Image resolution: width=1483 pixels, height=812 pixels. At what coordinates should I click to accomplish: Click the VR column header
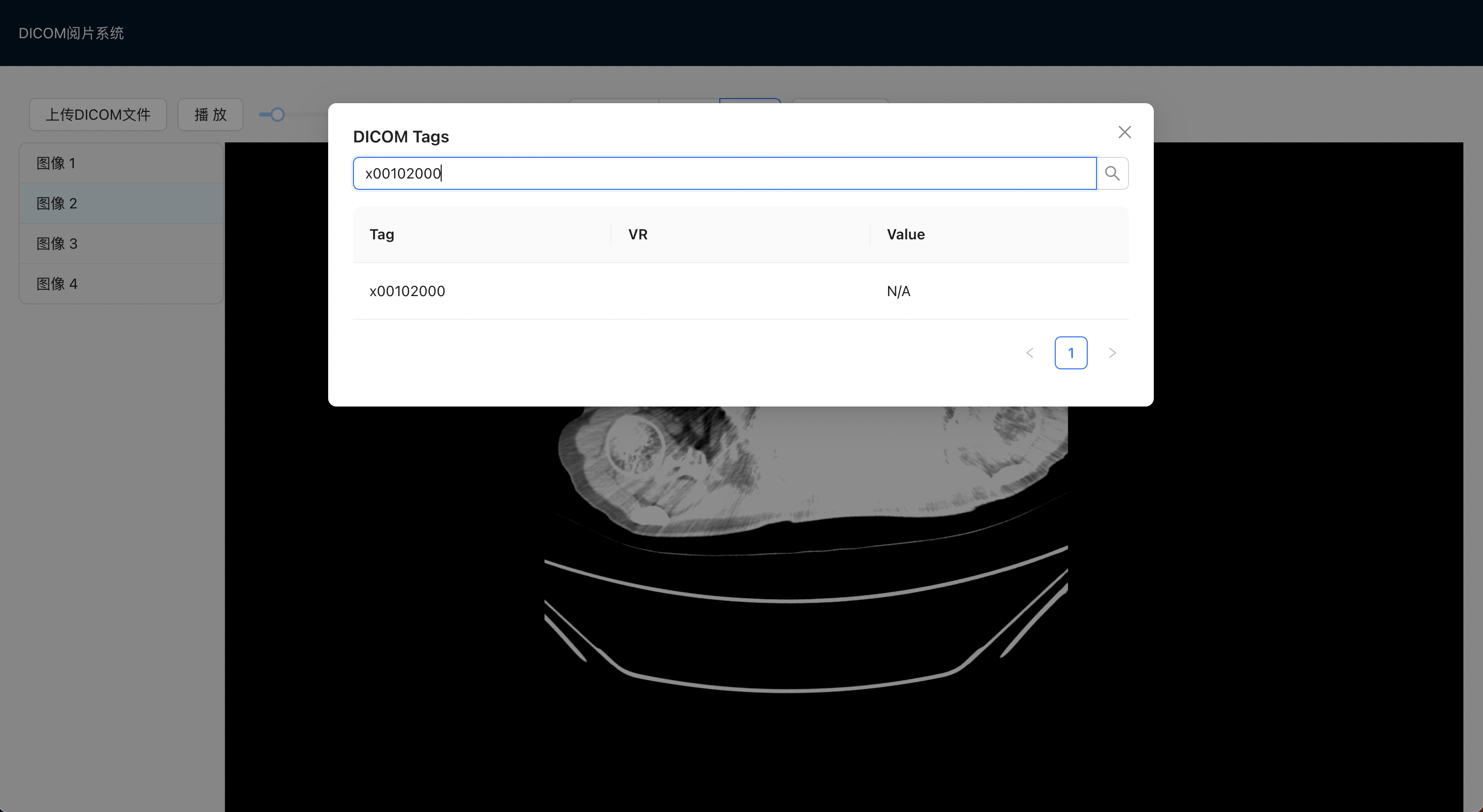tap(637, 234)
